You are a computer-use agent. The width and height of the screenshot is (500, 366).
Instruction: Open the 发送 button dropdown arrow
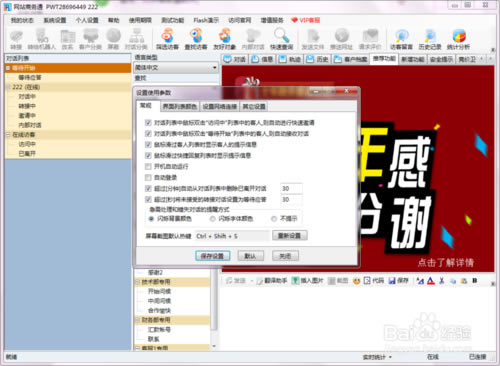(x=252, y=281)
